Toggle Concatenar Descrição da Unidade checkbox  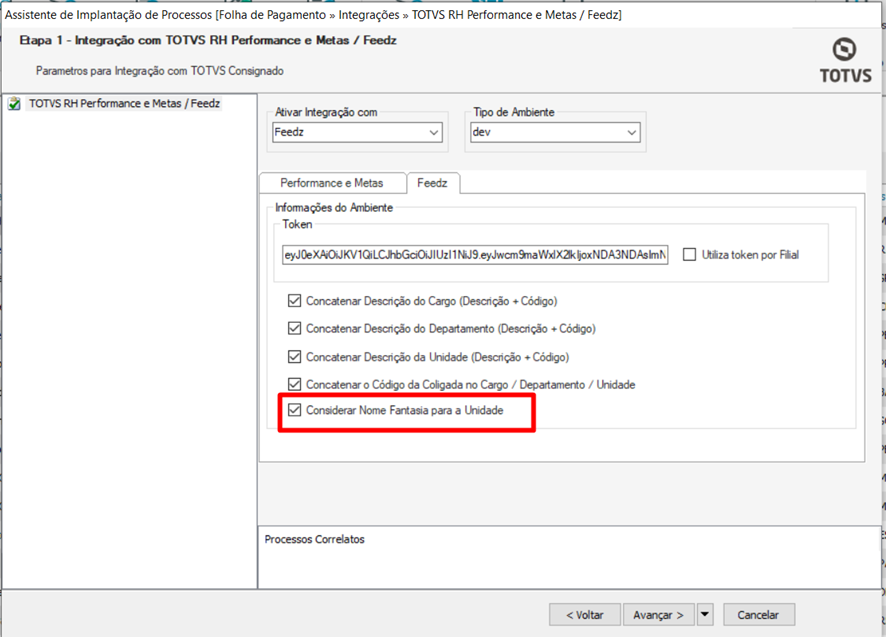click(x=294, y=357)
